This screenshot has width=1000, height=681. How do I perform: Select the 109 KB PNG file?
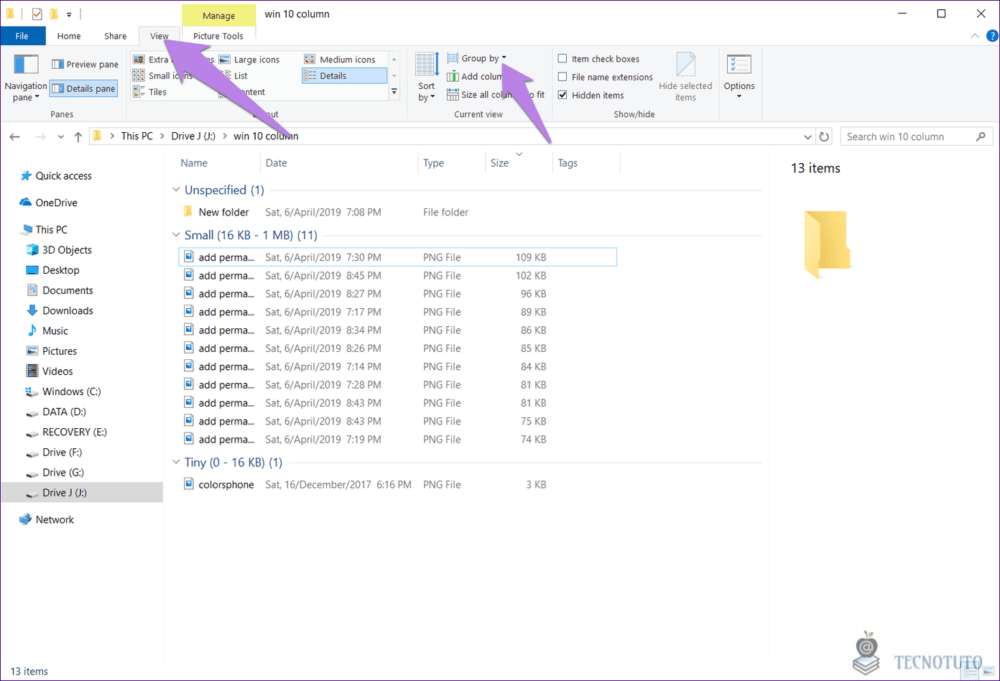coord(398,257)
